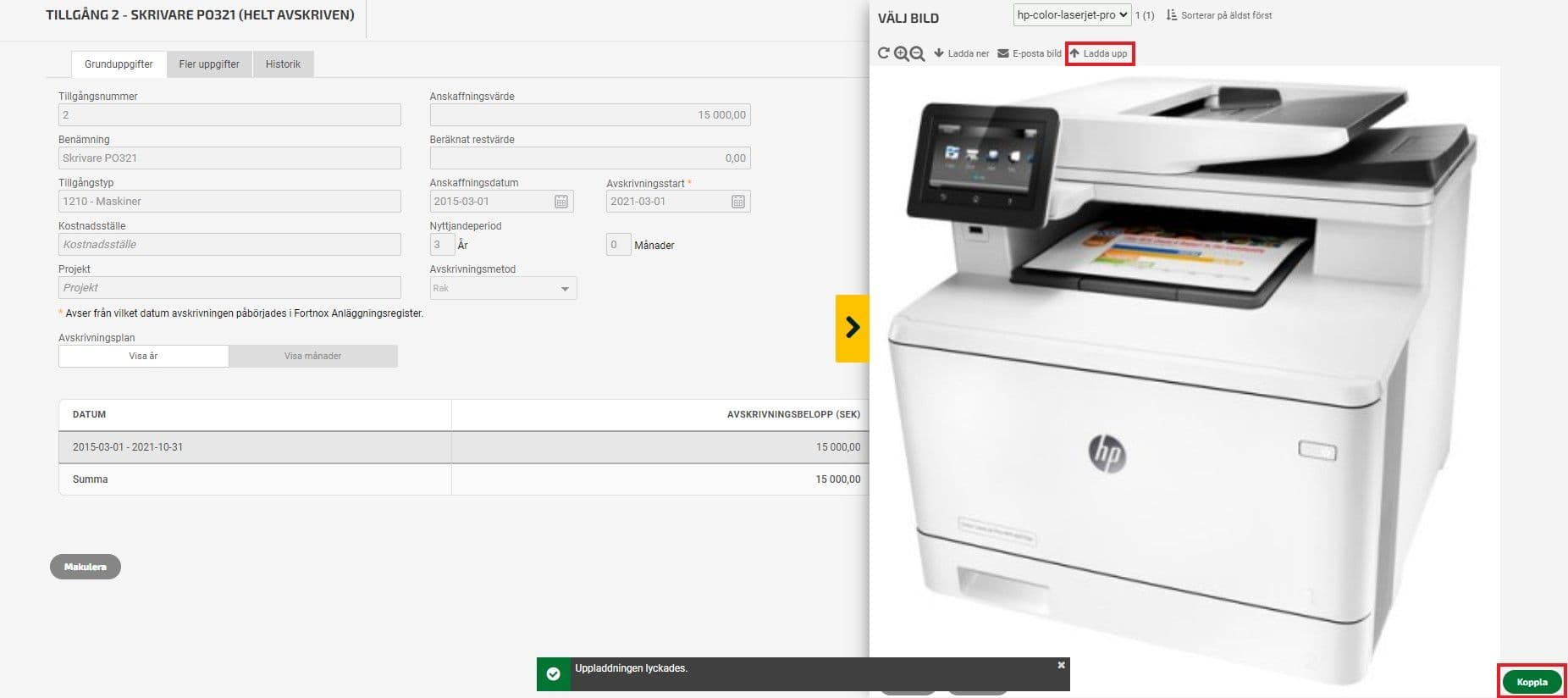The image size is (1568, 698).
Task: Click the green Koppla button
Action: (1532, 682)
